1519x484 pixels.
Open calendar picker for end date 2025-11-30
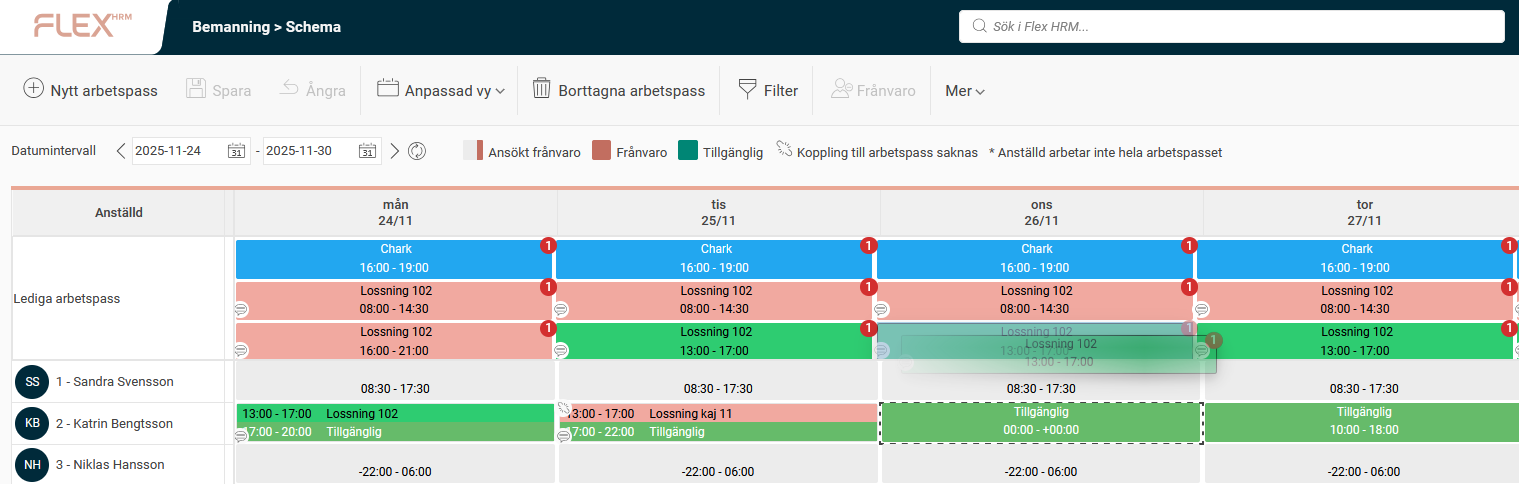[367, 151]
